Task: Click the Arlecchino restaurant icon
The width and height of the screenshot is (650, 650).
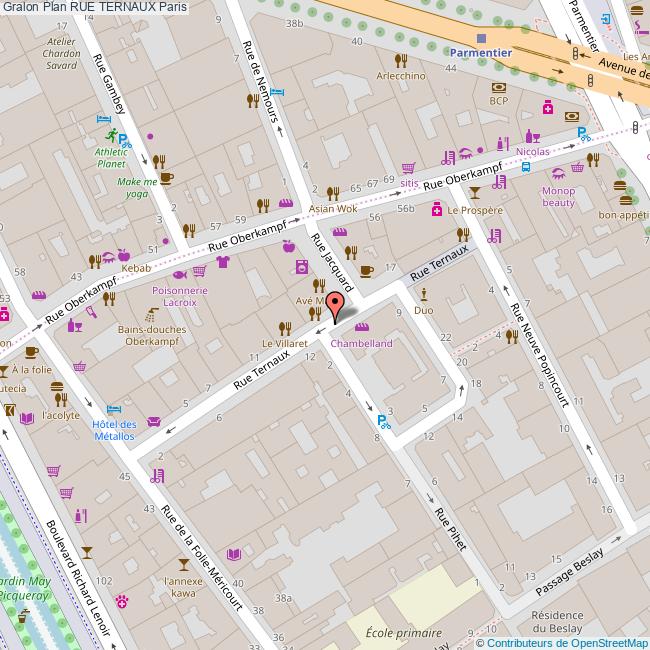Action: [x=400, y=60]
